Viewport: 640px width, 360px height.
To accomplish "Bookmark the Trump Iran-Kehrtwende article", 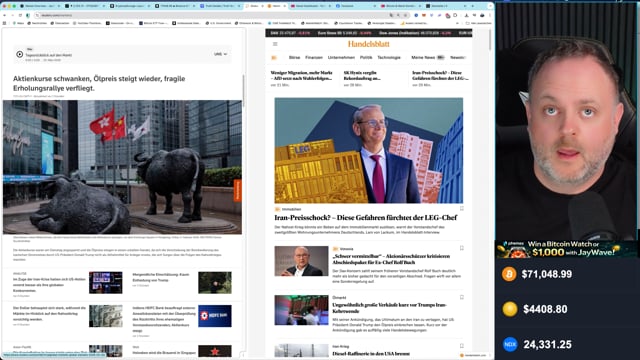I will 462,298.
